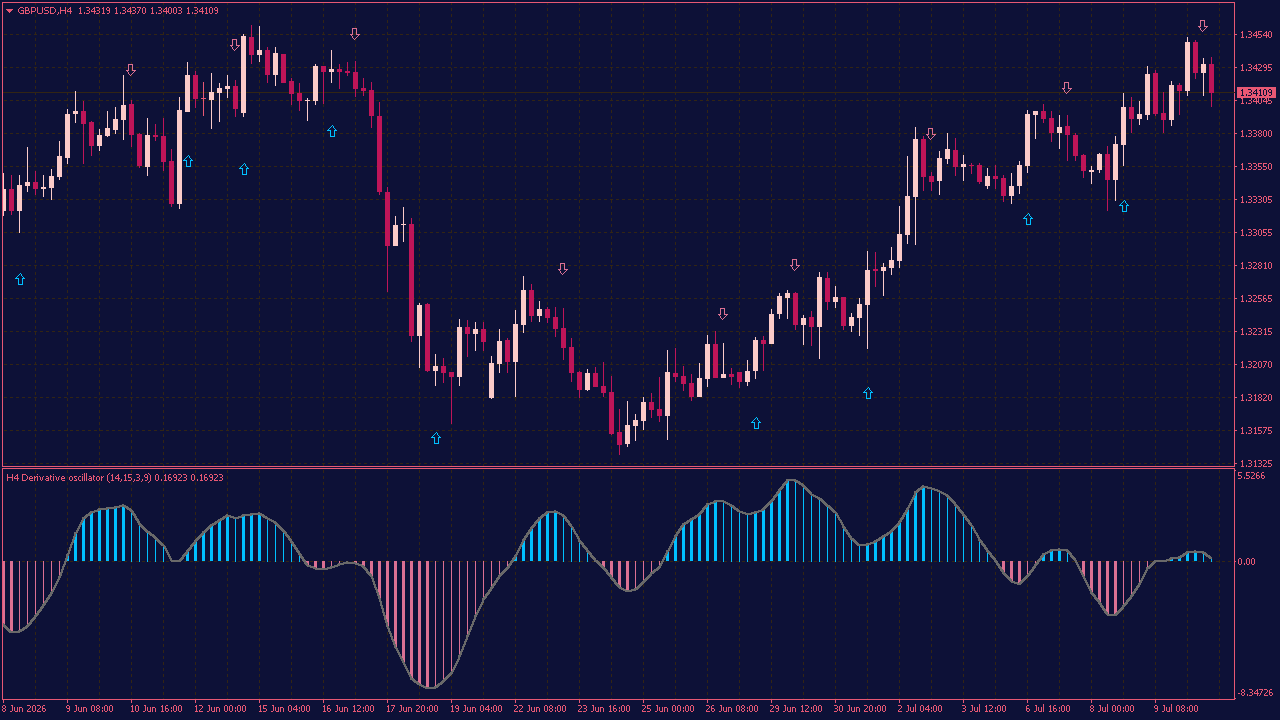Click the 6 Jul 16:00 time label
1280x720 pixels.
click(1049, 709)
